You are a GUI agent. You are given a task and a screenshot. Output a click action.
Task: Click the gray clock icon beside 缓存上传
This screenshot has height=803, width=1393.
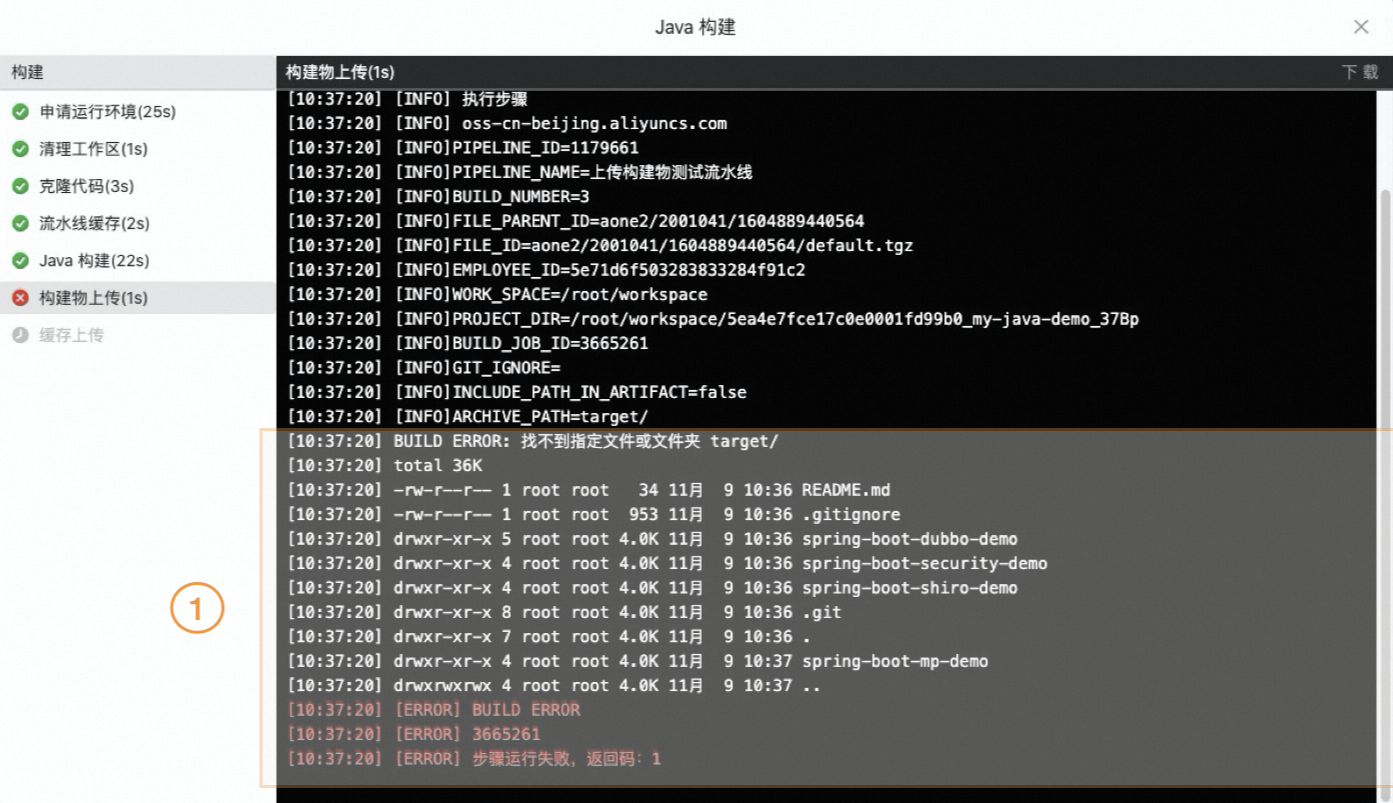click(20, 335)
